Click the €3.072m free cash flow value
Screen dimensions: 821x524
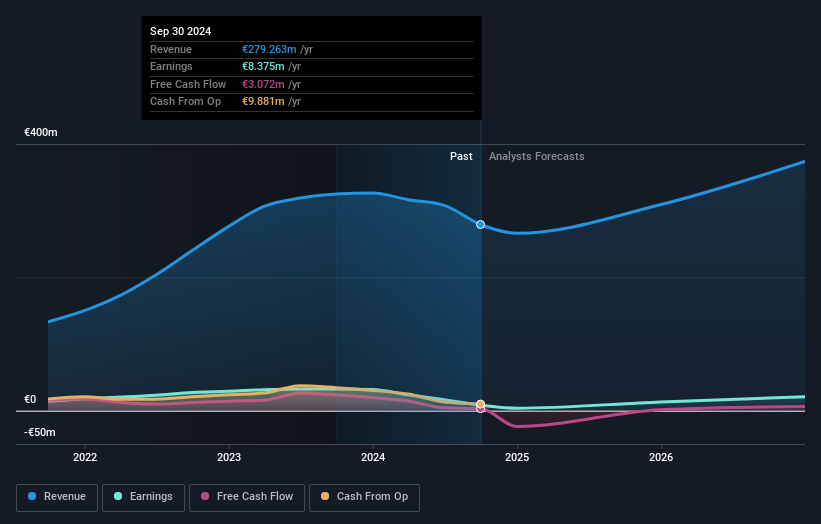[263, 84]
